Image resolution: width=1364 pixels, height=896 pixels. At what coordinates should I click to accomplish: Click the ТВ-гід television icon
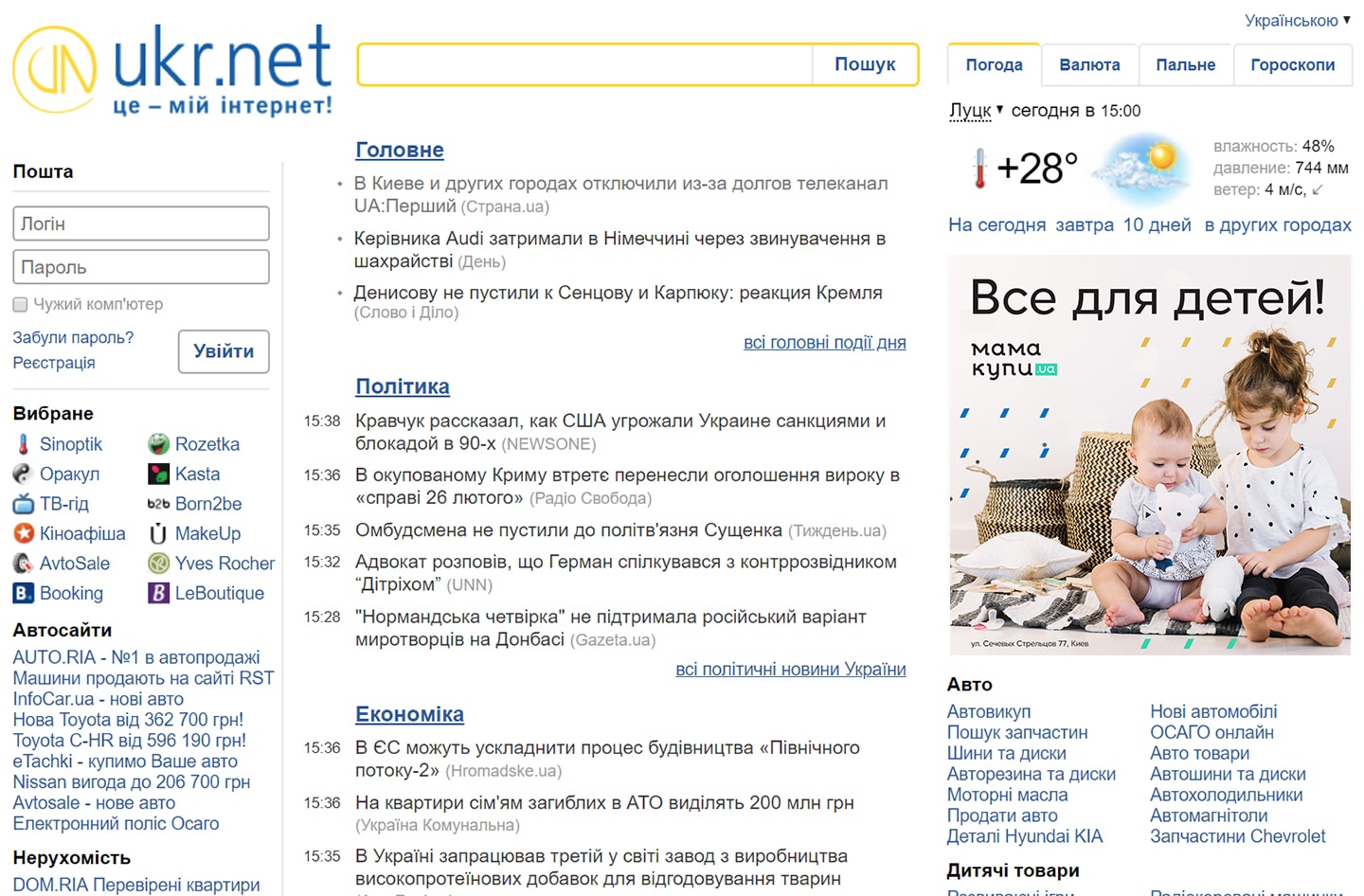coord(24,504)
